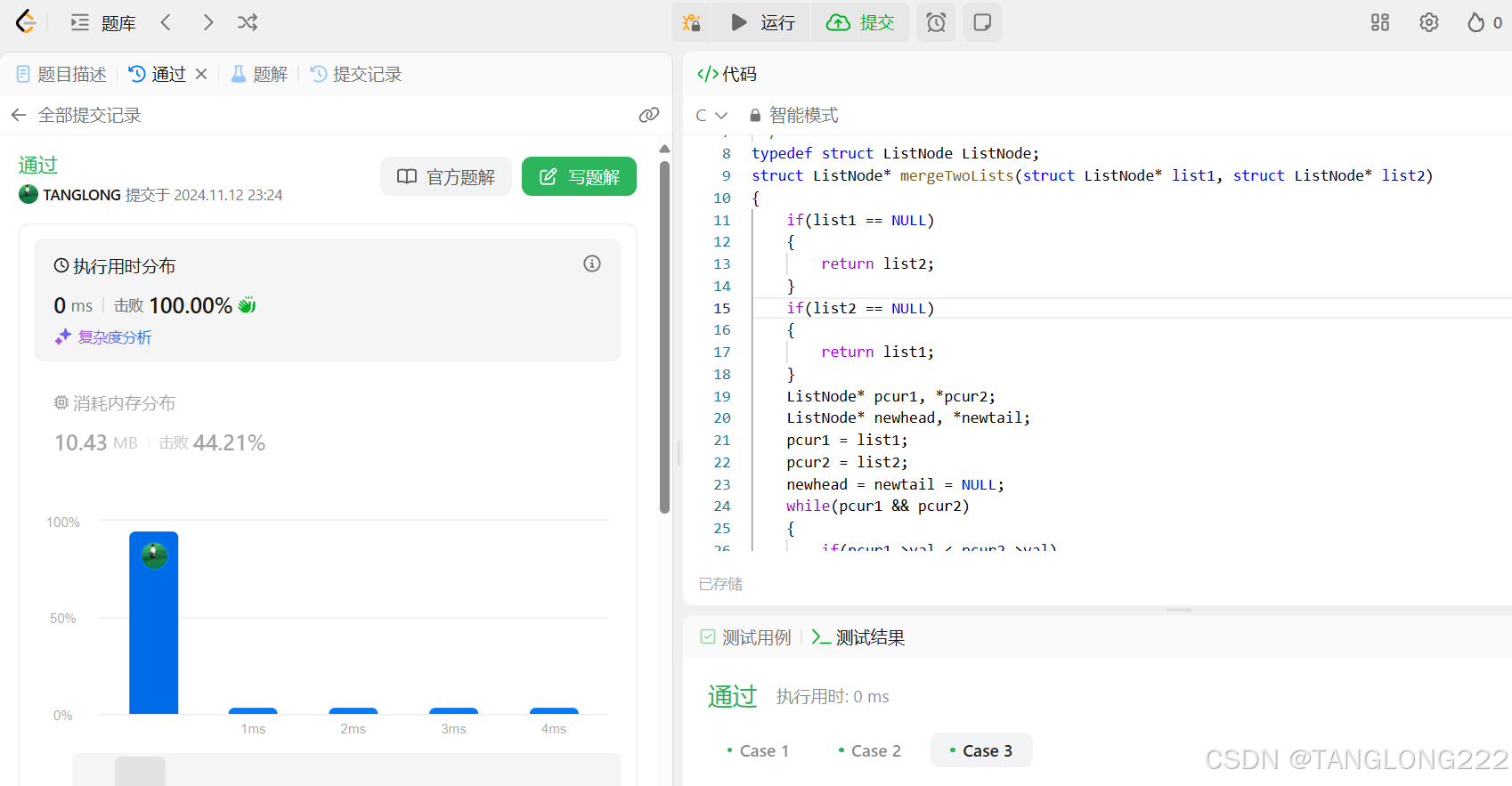Click the LeetCode logo icon

pyautogui.click(x=26, y=22)
